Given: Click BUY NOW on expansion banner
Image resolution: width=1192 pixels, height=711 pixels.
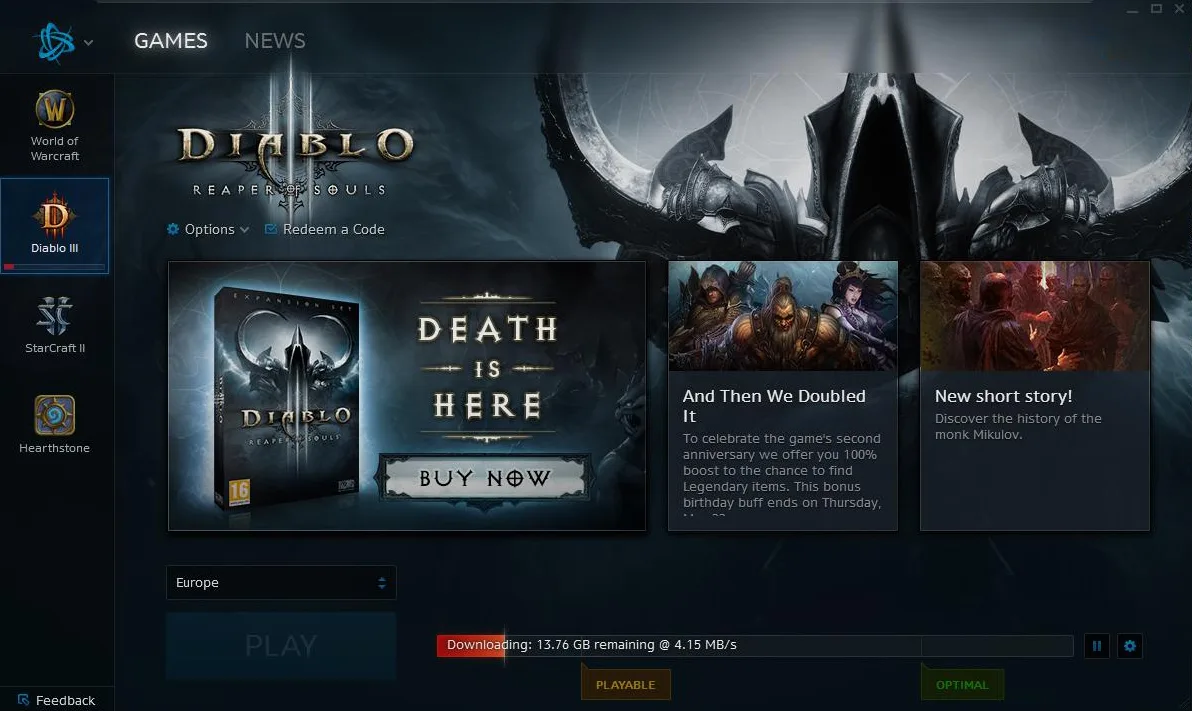Looking at the screenshot, I should pyautogui.click(x=484, y=478).
